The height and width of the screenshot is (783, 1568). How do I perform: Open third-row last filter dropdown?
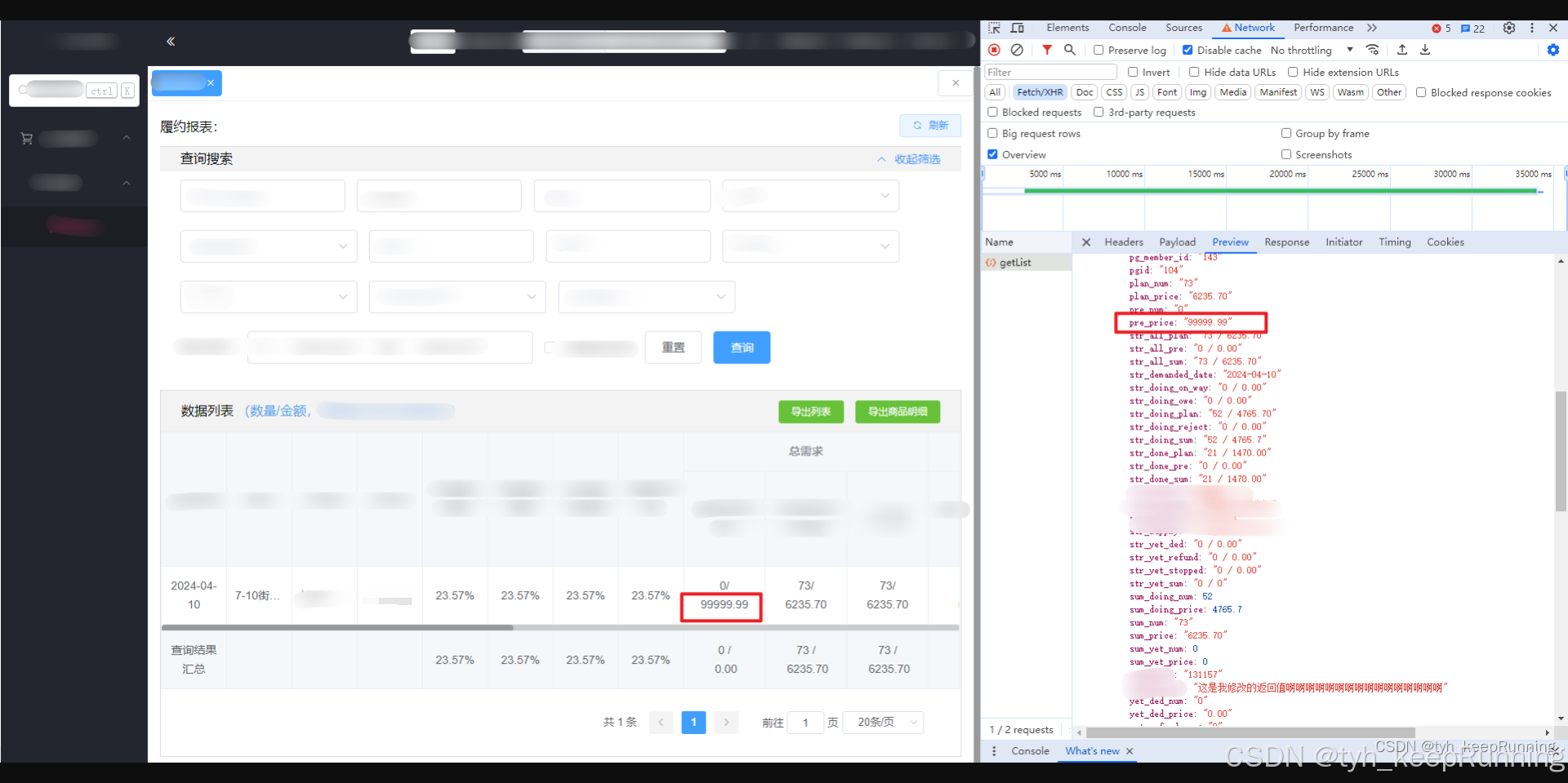click(x=646, y=297)
